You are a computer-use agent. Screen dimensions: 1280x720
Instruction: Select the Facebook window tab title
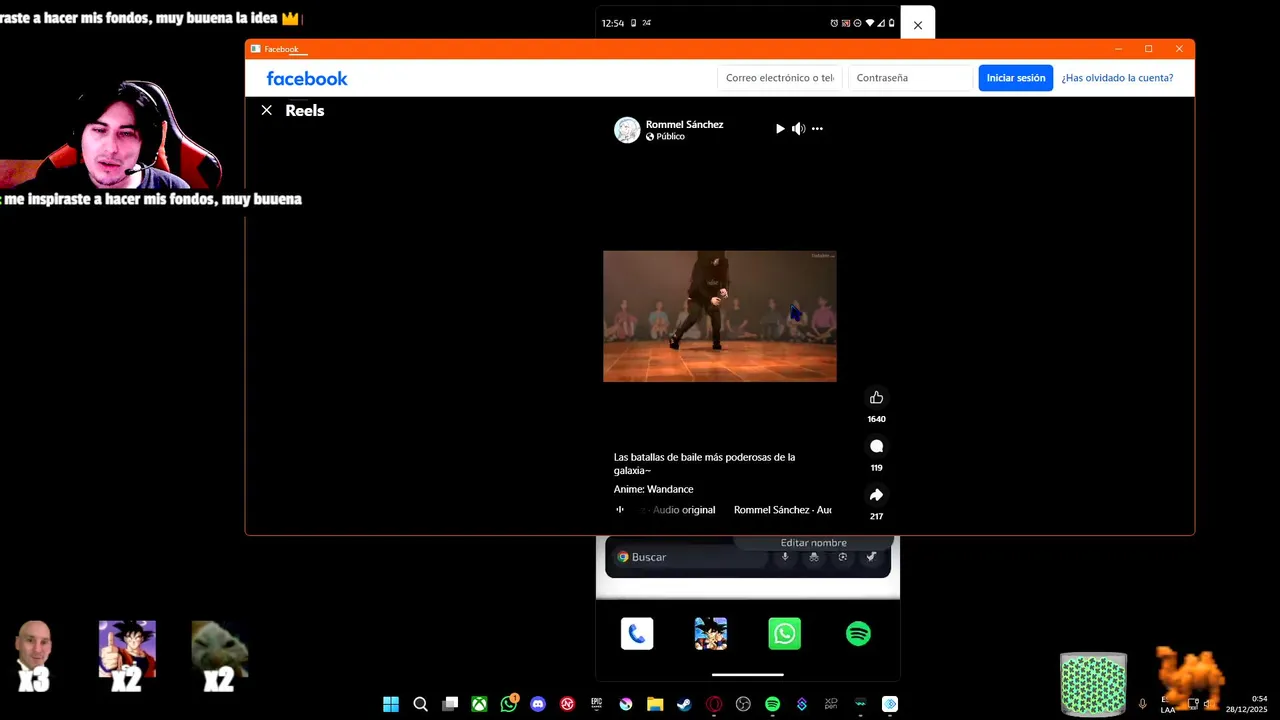point(281,49)
